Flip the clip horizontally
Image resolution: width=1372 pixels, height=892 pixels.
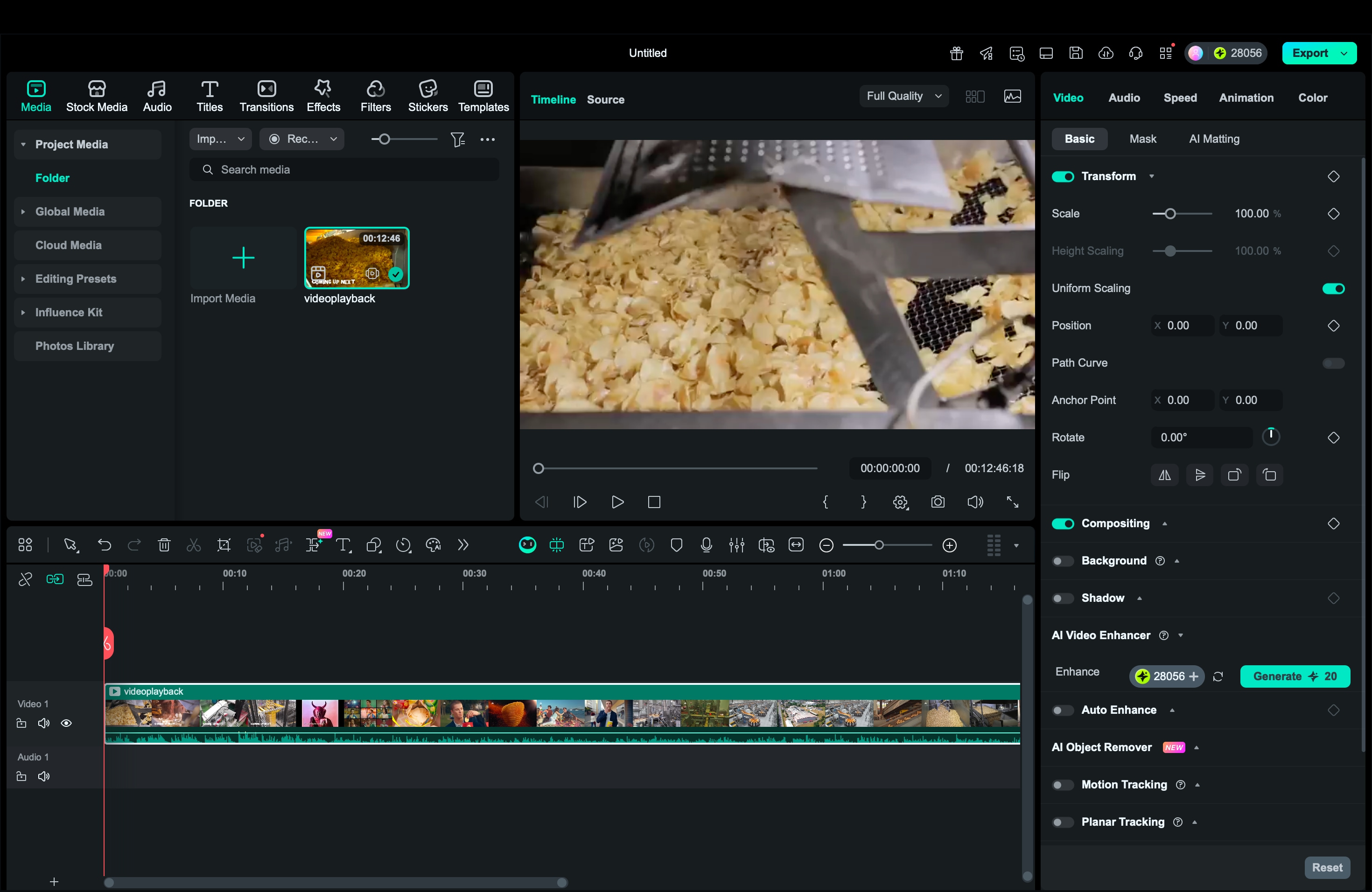point(1164,475)
